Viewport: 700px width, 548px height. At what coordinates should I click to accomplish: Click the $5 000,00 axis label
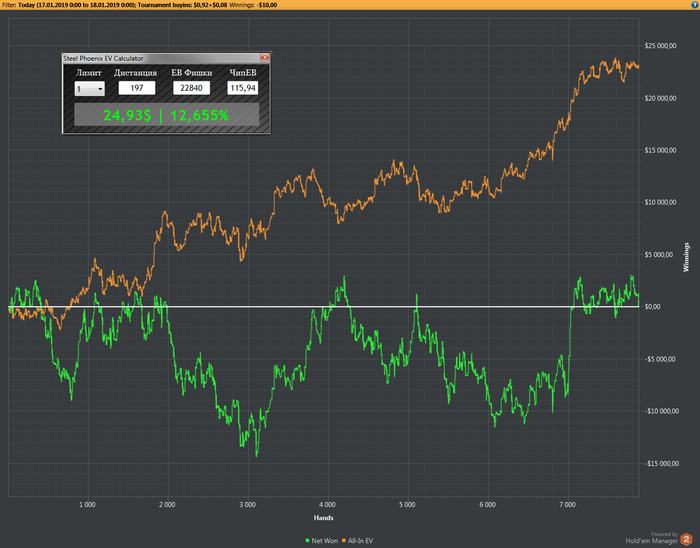coord(658,255)
